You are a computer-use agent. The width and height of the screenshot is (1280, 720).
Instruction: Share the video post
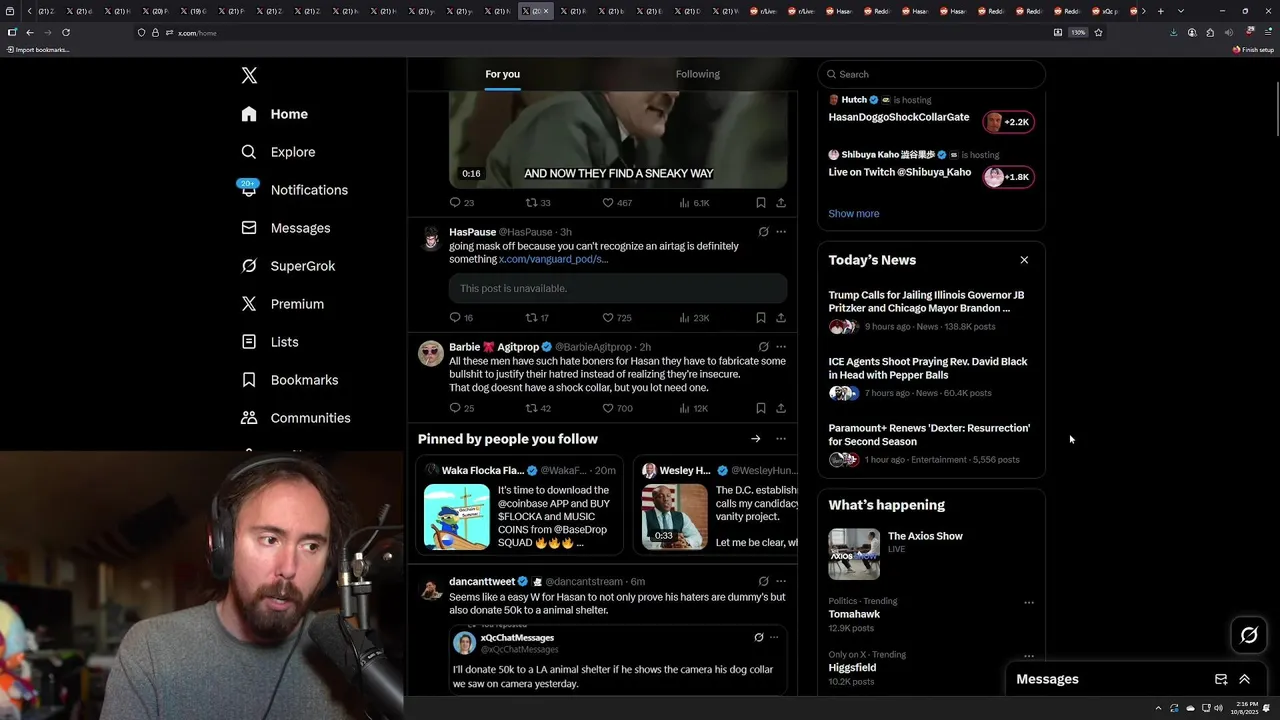pyautogui.click(x=781, y=203)
